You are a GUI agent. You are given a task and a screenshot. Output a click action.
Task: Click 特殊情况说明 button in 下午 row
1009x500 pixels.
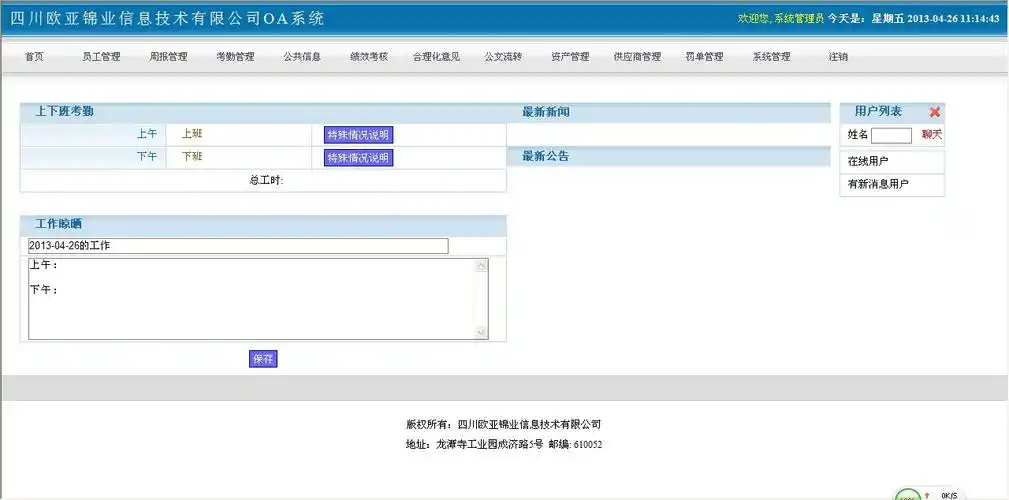(358, 158)
